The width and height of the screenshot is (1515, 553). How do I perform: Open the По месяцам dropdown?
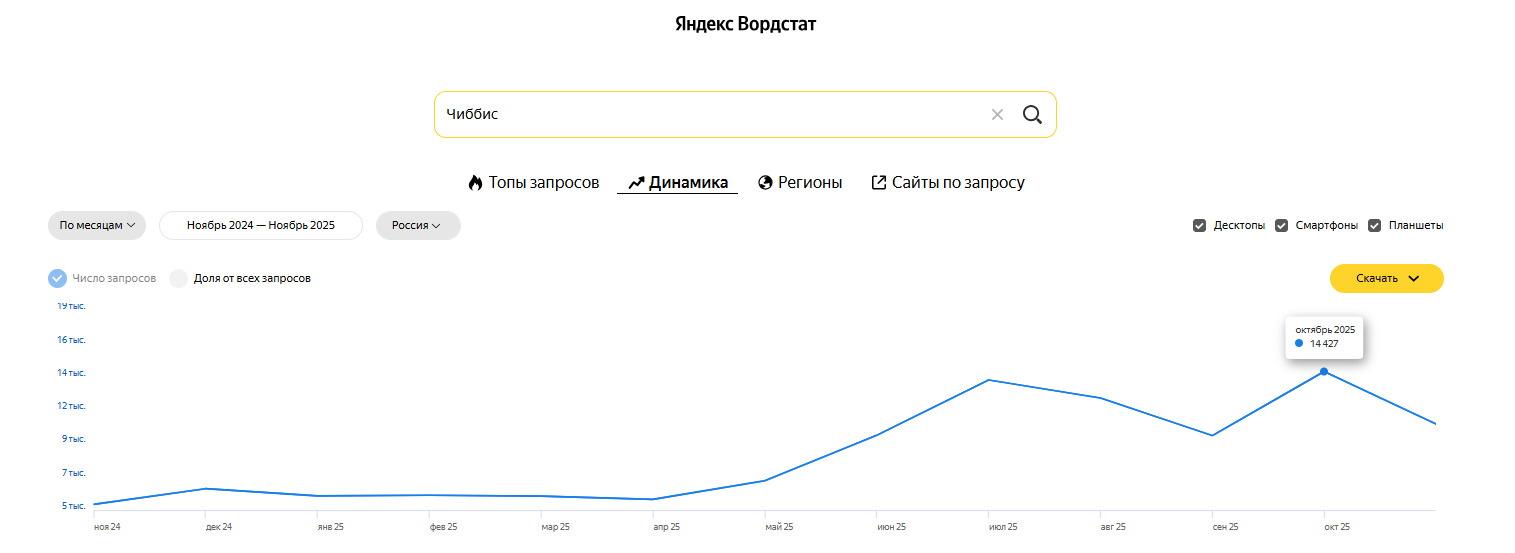[x=97, y=226]
